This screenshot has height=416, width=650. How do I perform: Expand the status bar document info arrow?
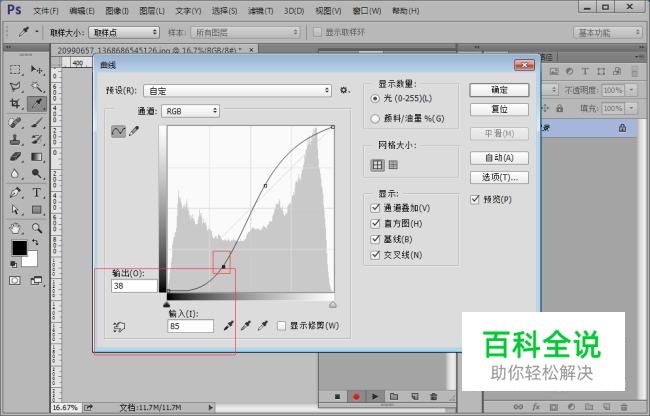tap(211, 407)
